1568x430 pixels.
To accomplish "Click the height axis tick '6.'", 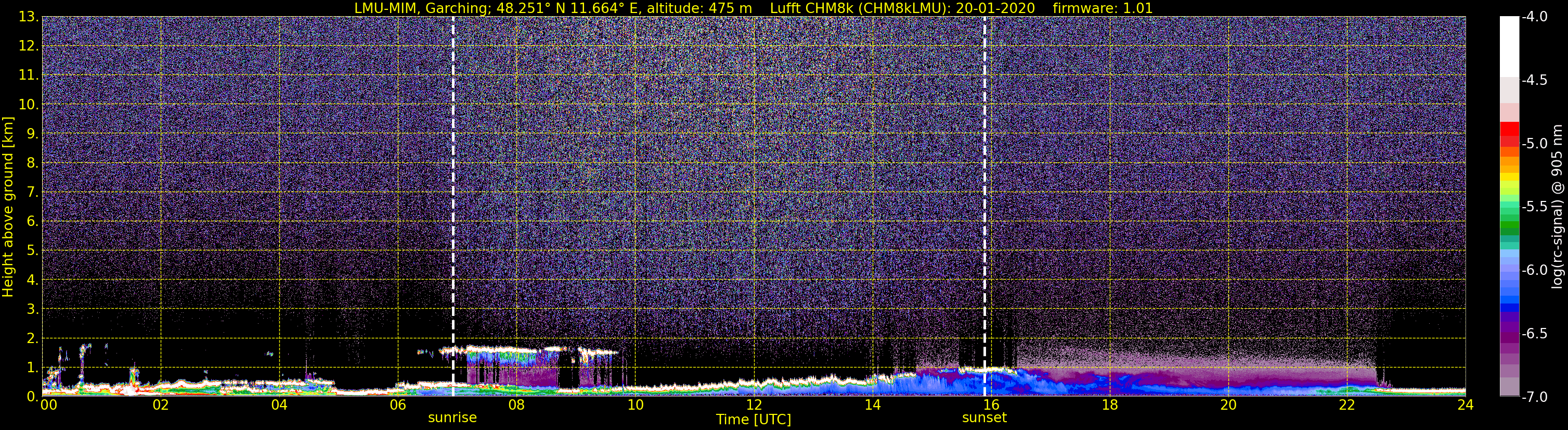I will click(x=33, y=221).
